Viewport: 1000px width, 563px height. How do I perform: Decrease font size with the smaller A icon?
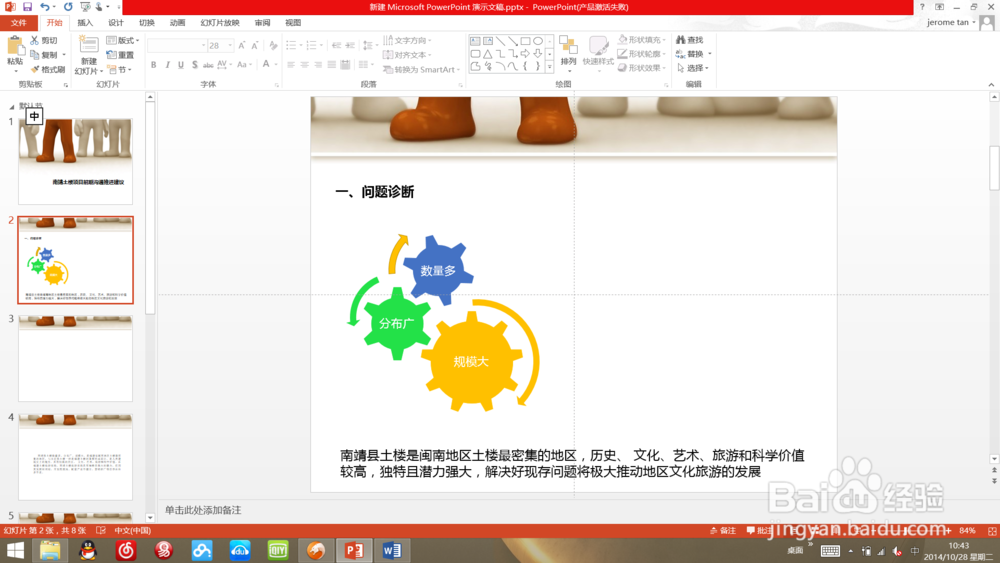[x=254, y=45]
